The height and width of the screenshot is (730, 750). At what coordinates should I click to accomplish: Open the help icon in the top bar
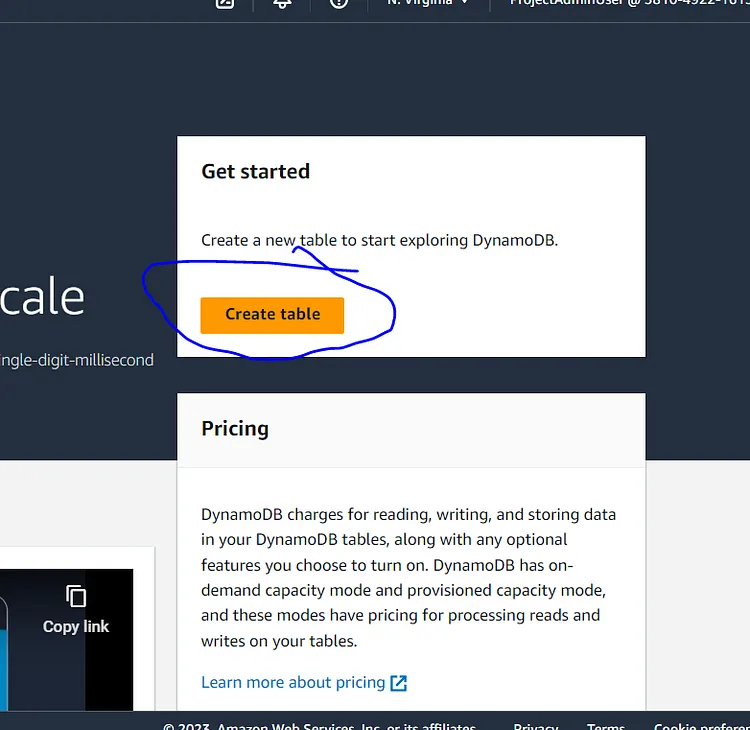tap(339, 3)
